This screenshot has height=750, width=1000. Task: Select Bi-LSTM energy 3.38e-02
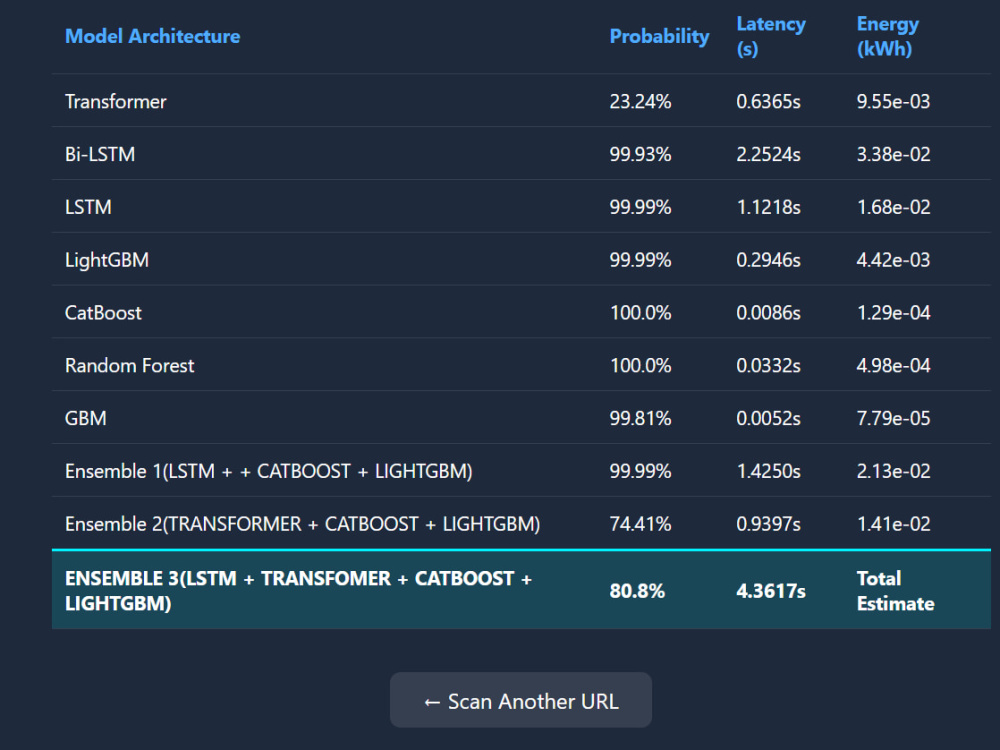tap(893, 154)
